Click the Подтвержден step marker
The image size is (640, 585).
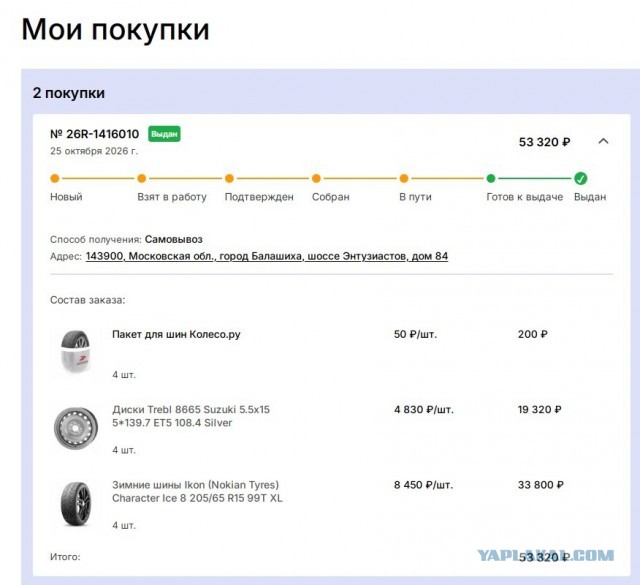click(229, 178)
